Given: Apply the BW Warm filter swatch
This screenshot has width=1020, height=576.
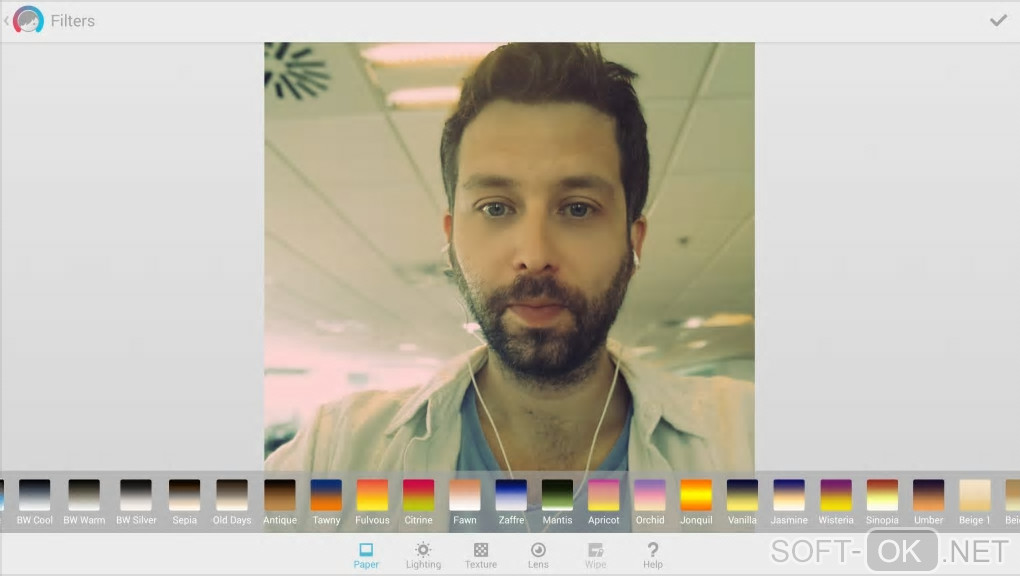Looking at the screenshot, I should [x=84, y=495].
